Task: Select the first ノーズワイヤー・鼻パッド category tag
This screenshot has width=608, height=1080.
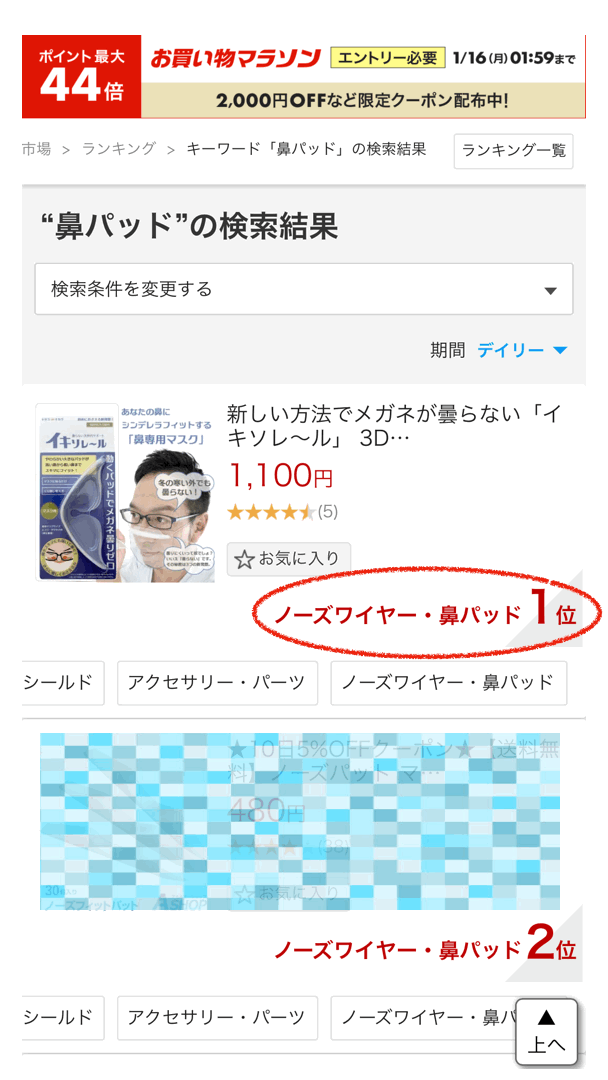Action: [x=448, y=683]
